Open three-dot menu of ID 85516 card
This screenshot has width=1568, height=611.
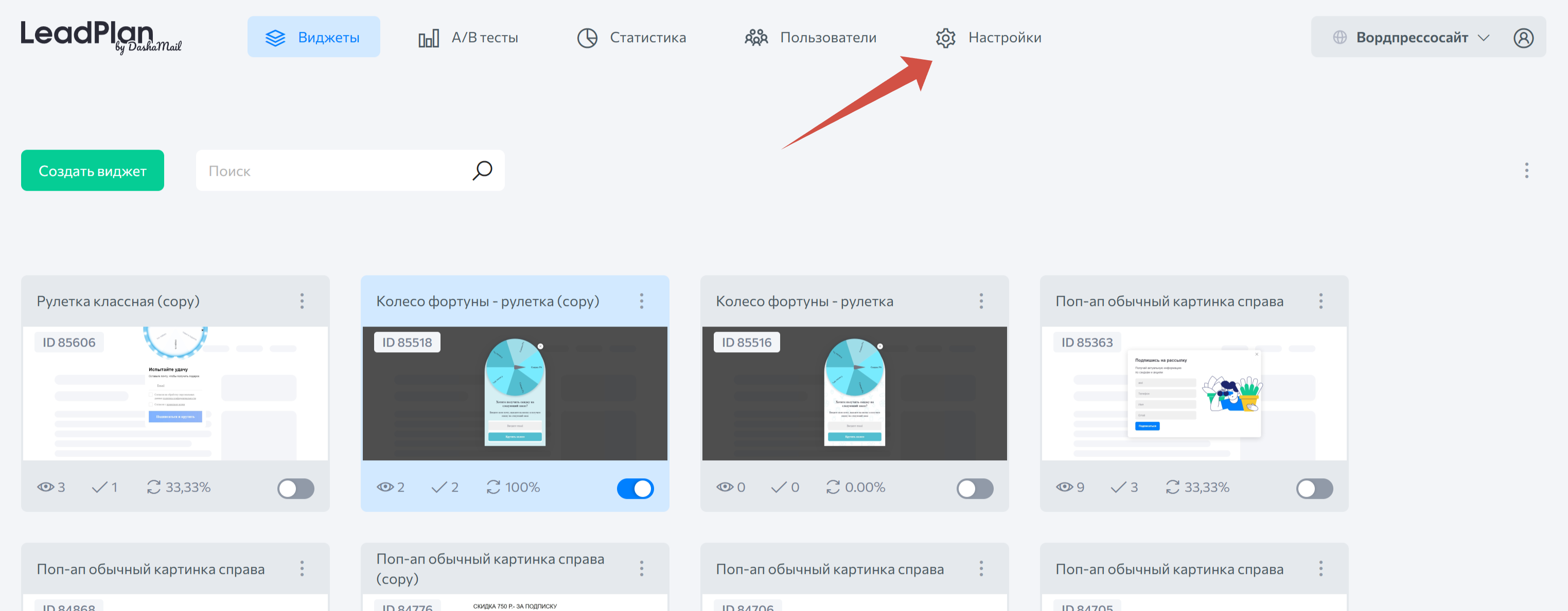click(981, 301)
